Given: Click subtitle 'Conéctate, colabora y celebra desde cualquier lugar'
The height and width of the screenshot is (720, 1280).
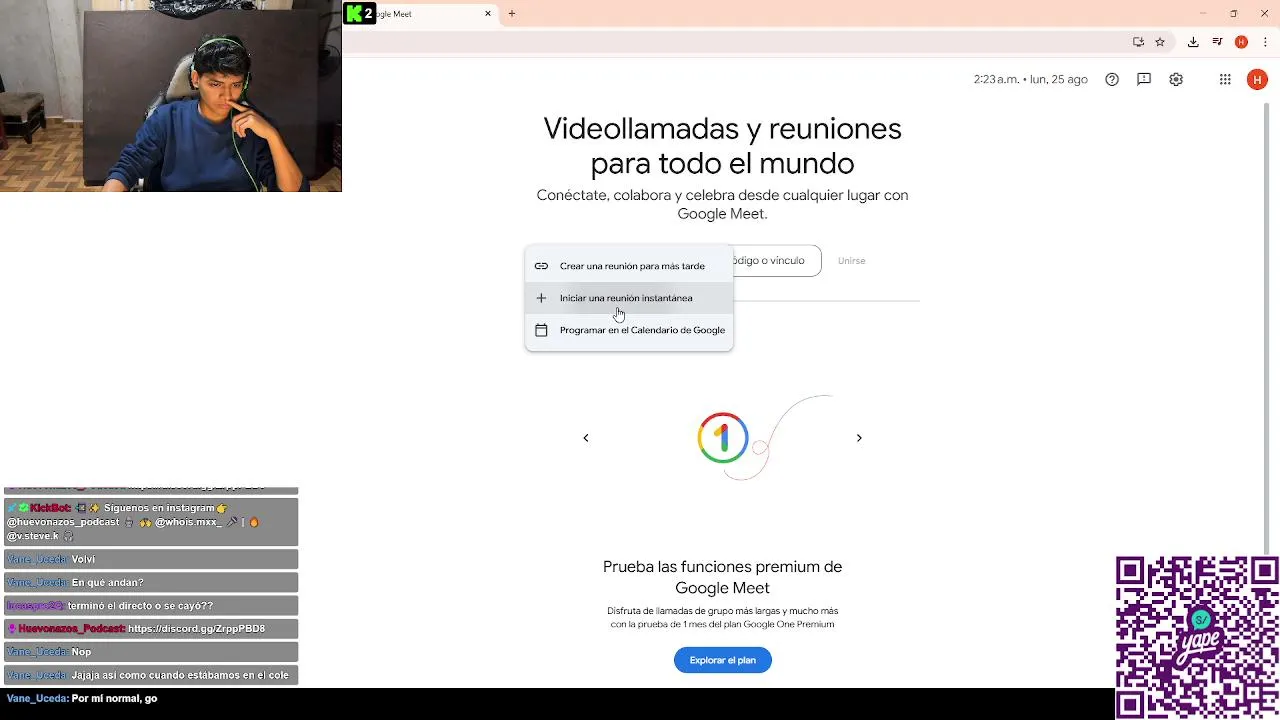Looking at the screenshot, I should 722,204.
